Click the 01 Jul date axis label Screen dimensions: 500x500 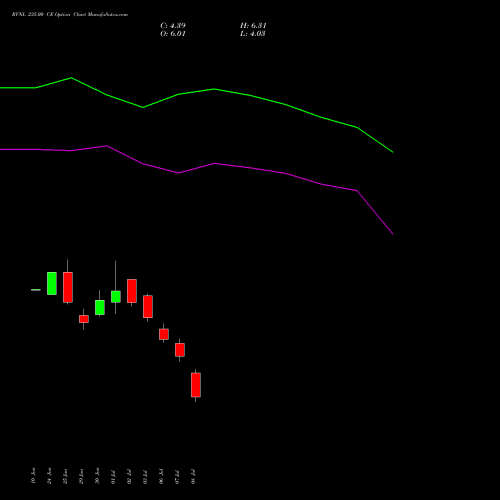click(113, 477)
